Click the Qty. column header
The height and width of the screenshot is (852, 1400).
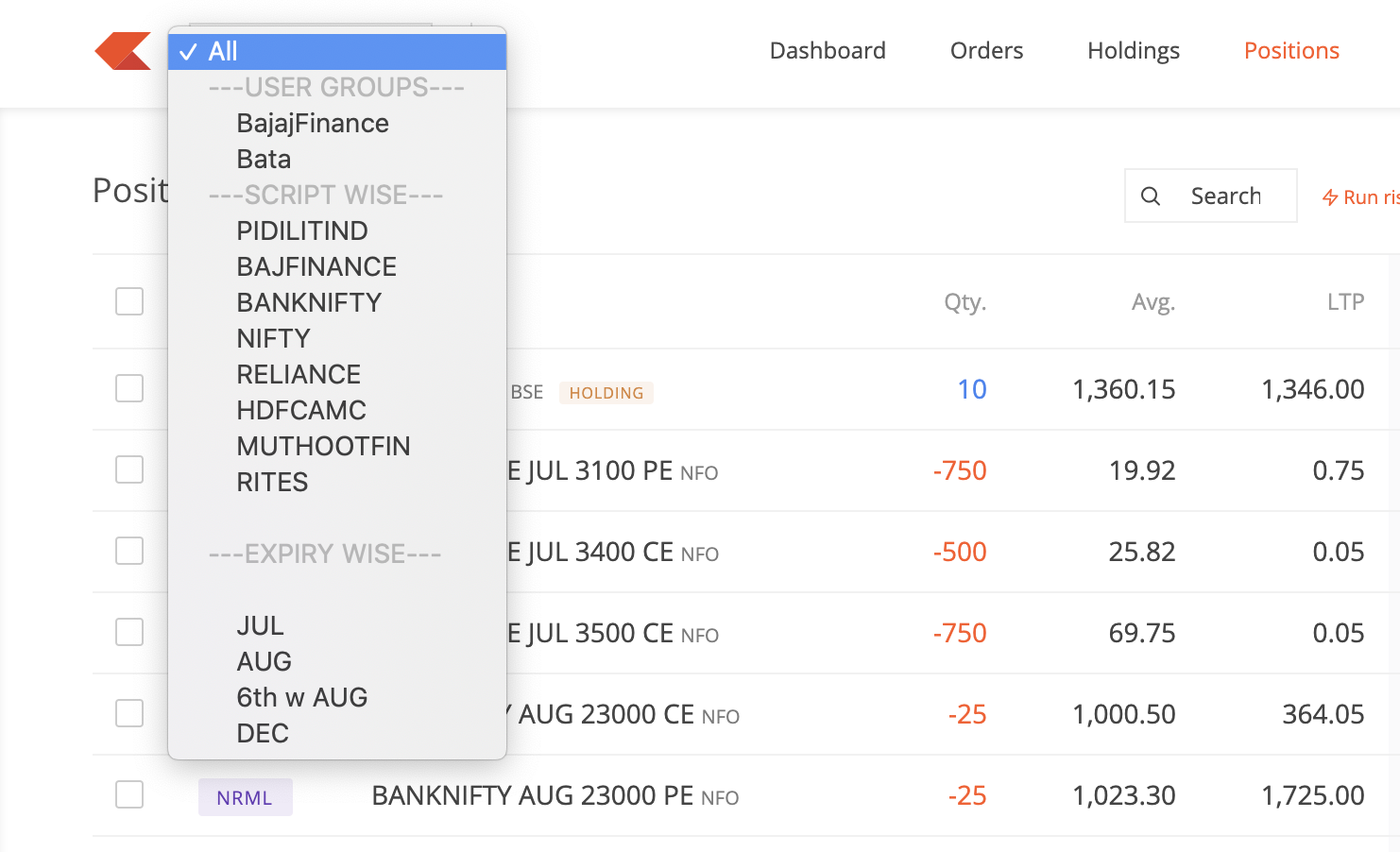tap(965, 302)
